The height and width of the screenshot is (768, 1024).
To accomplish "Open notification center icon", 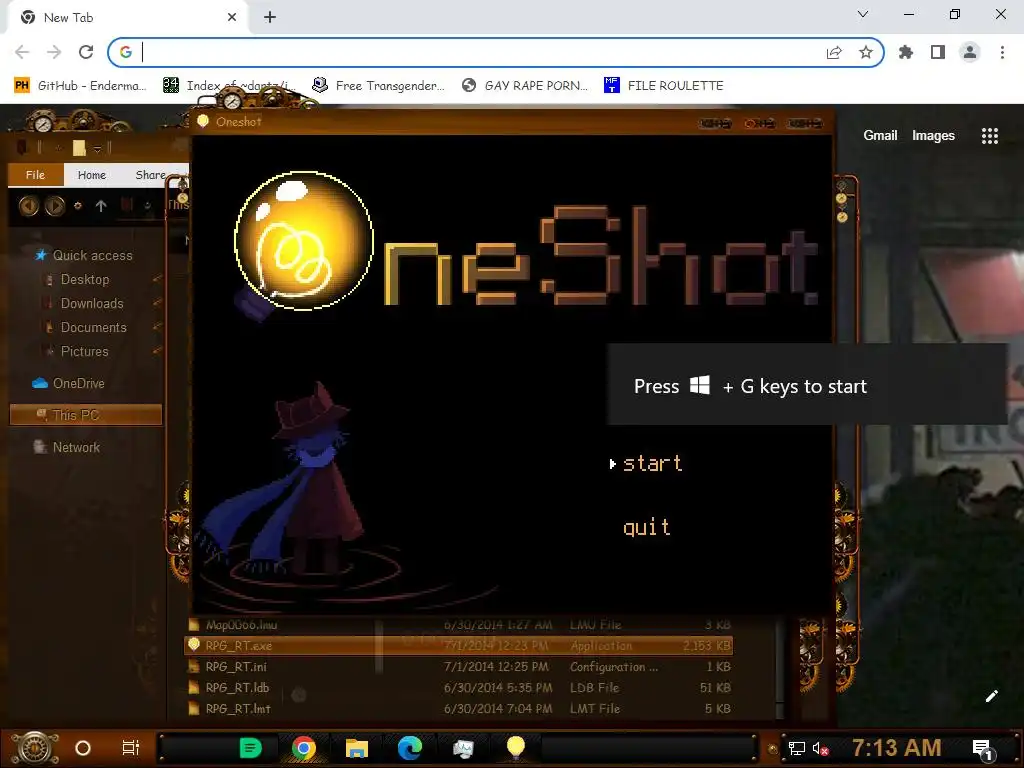I will (x=983, y=749).
